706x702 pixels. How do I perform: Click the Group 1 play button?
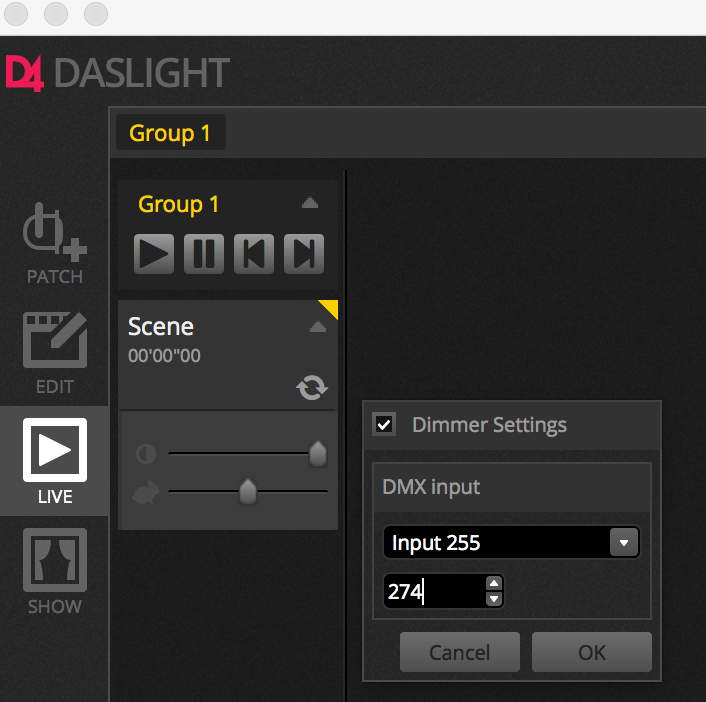coord(154,254)
